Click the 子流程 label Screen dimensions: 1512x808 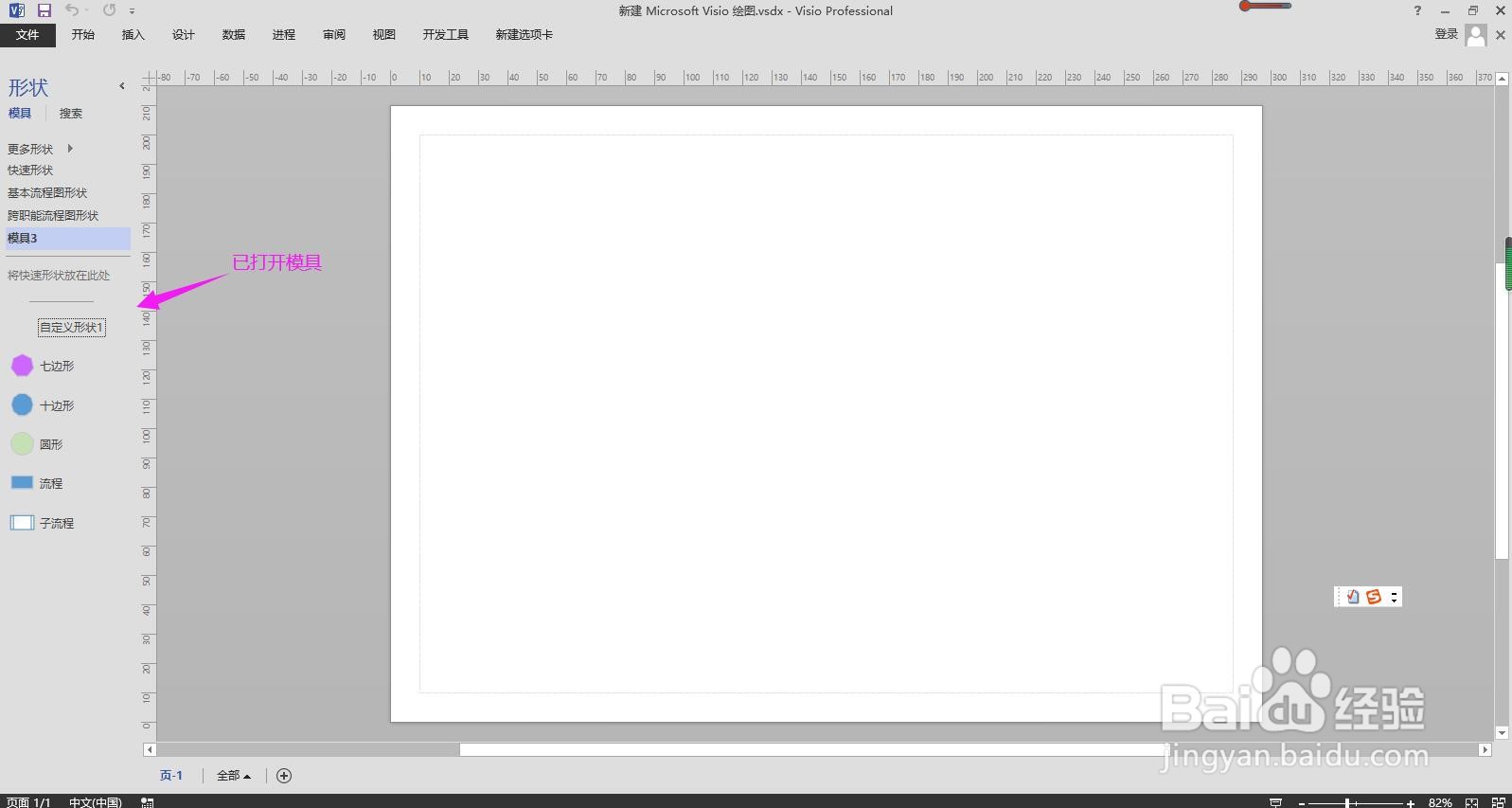(x=57, y=524)
